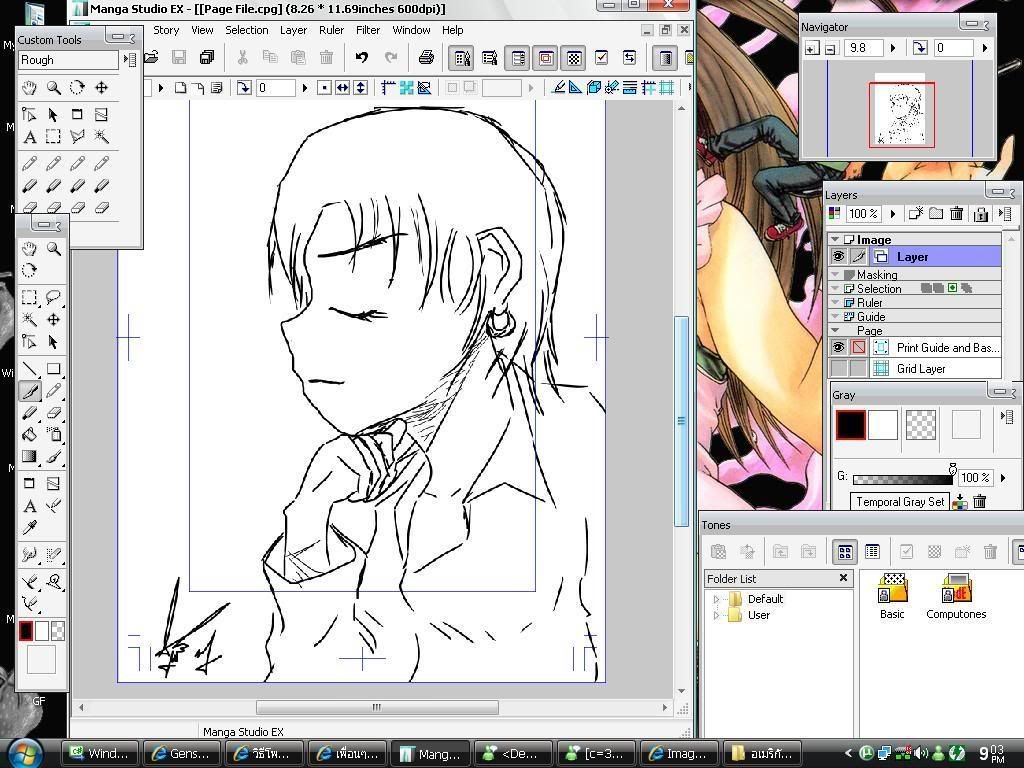Expand the Selection group
Viewport: 1024px width, 768px height.
pos(835,288)
